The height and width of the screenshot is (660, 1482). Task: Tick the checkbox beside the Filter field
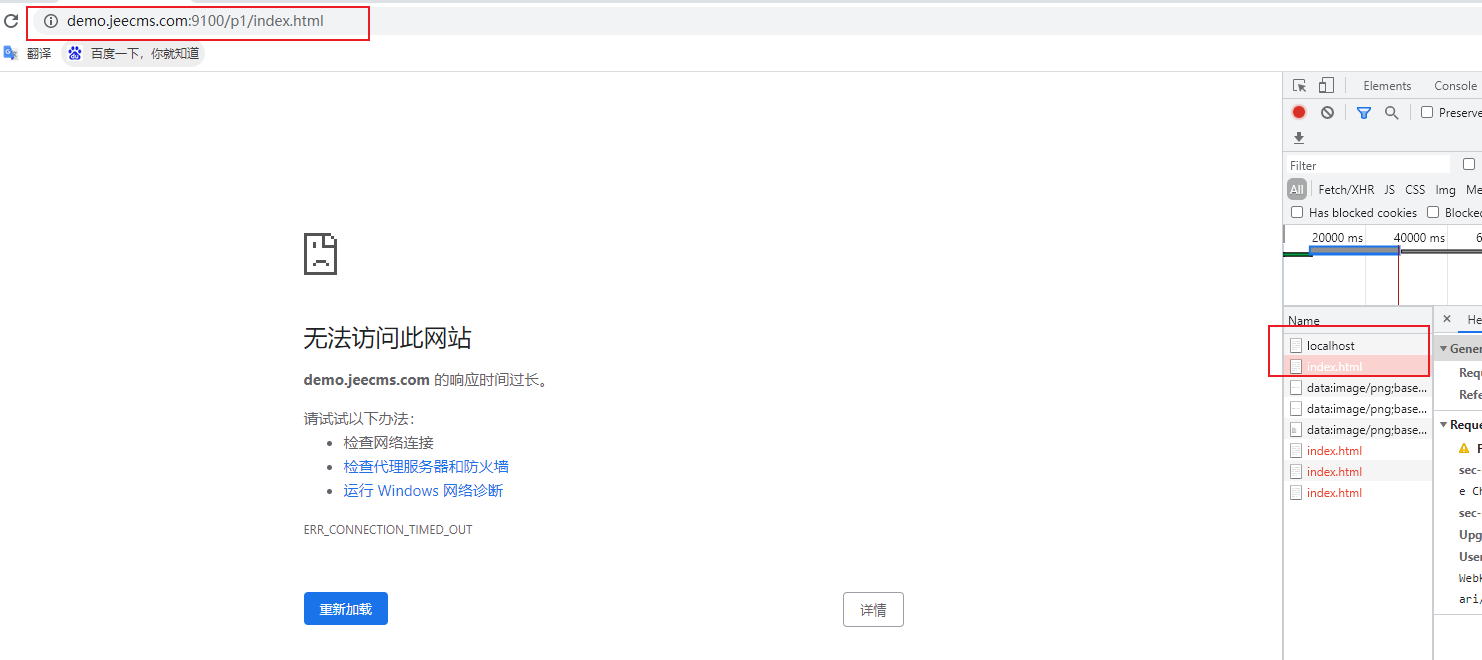[x=1469, y=164]
